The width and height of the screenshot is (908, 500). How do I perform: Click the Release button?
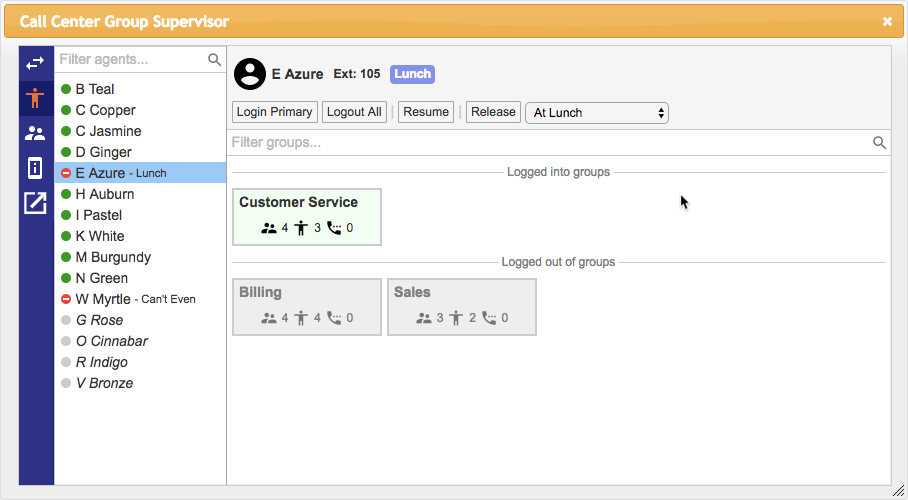(493, 112)
